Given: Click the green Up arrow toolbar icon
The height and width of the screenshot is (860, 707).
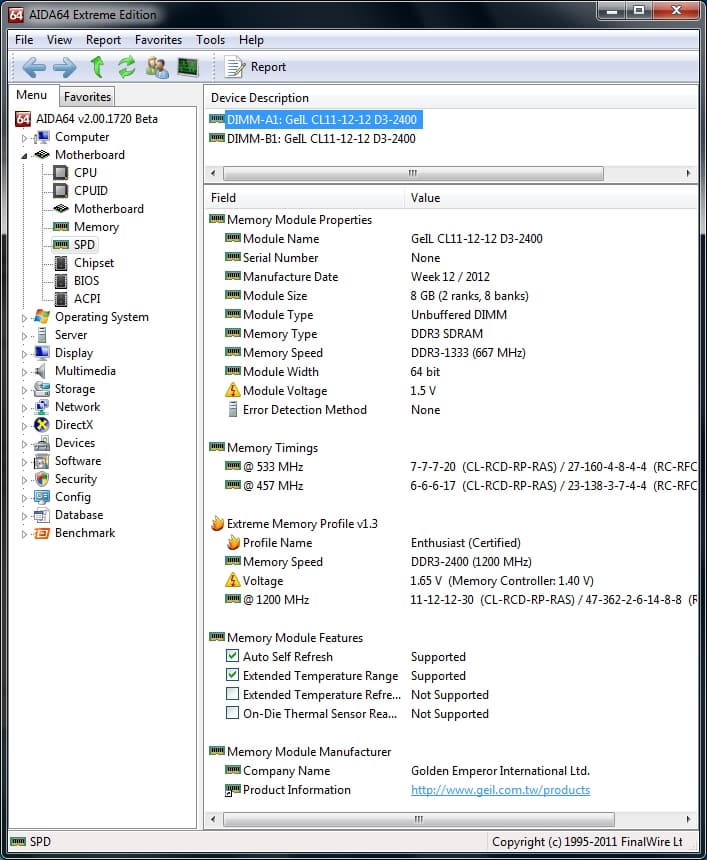Looking at the screenshot, I should click(98, 67).
